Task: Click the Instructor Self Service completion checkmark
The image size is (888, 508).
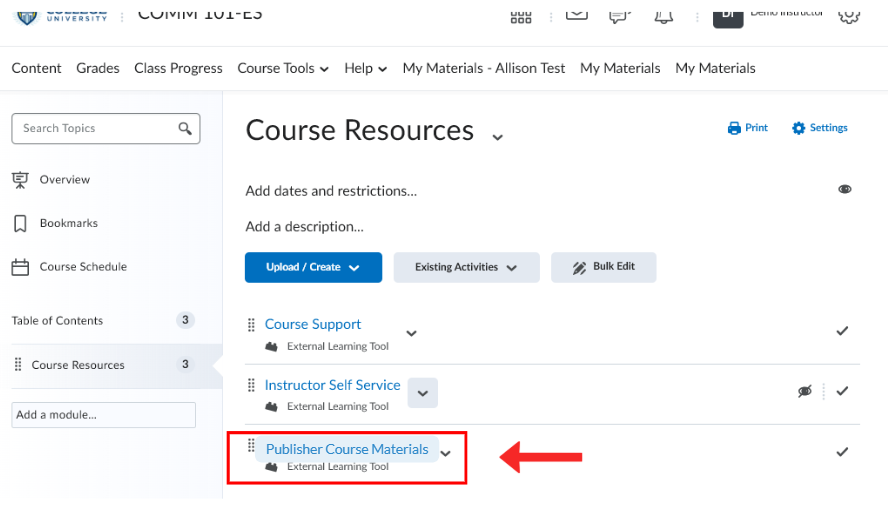Action: 842,391
